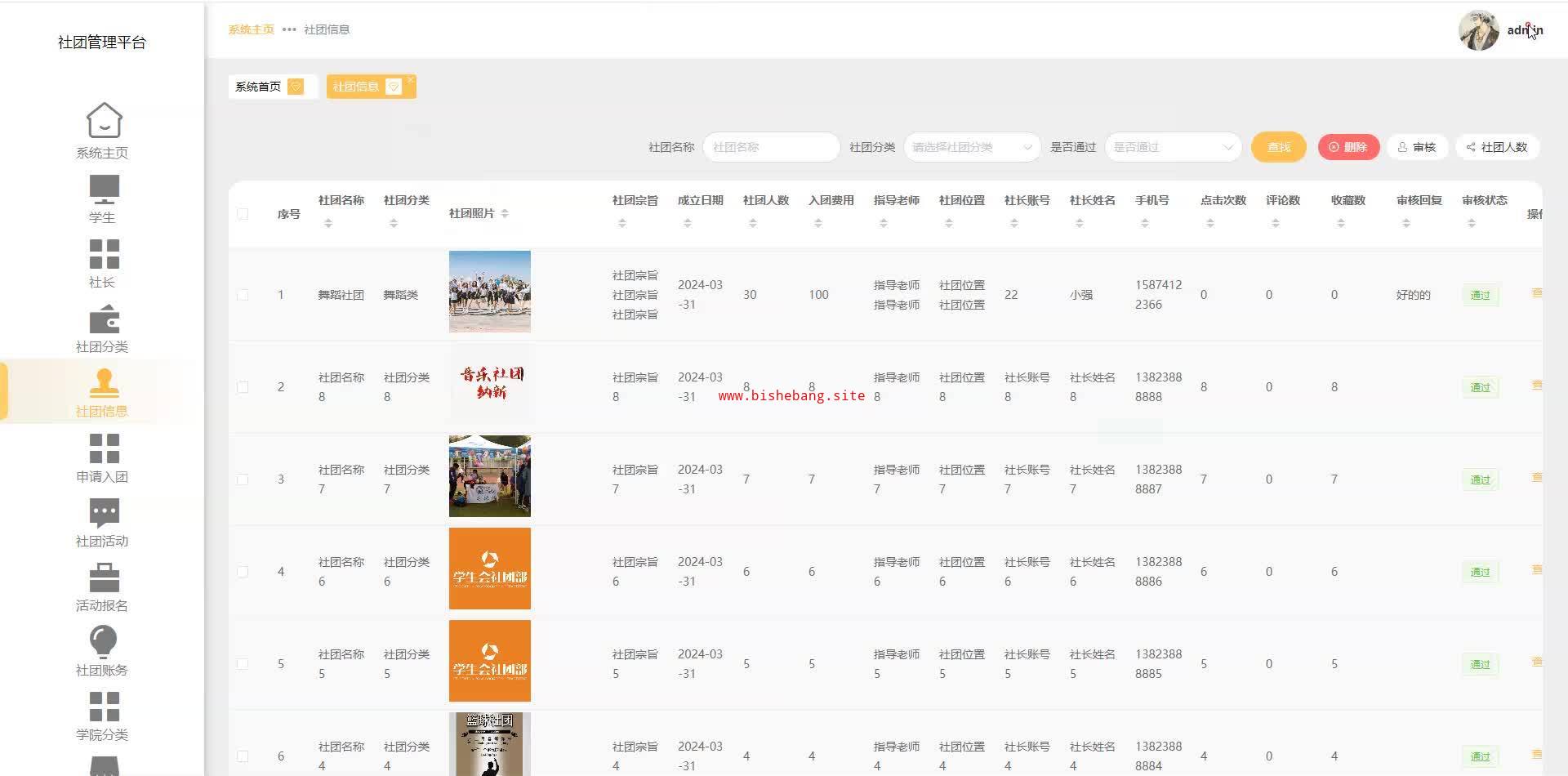Click the 社团名称 search input field
This screenshot has height=776, width=1568.
771,147
